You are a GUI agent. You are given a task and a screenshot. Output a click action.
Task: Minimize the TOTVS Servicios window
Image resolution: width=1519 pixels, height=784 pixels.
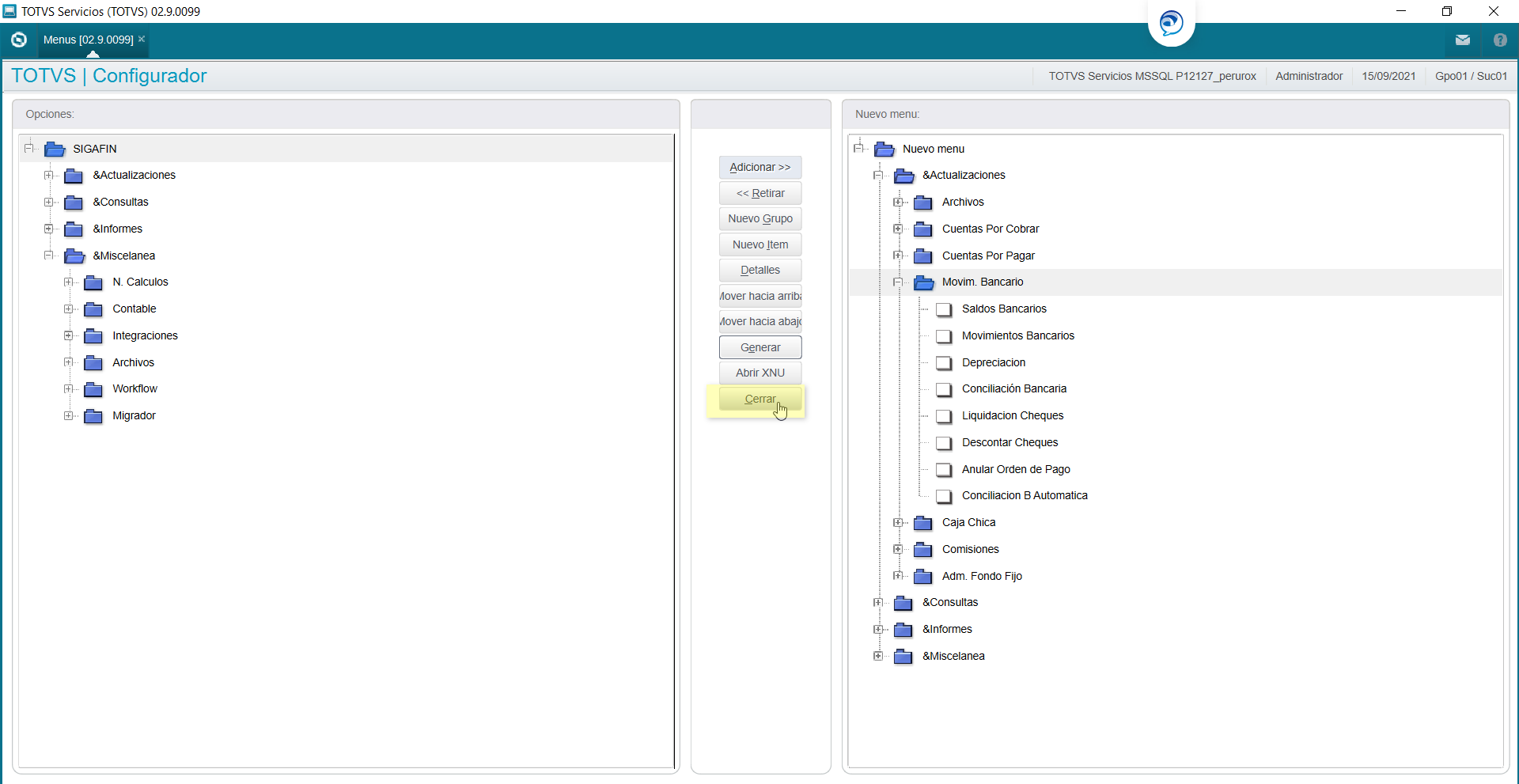coord(1401,11)
